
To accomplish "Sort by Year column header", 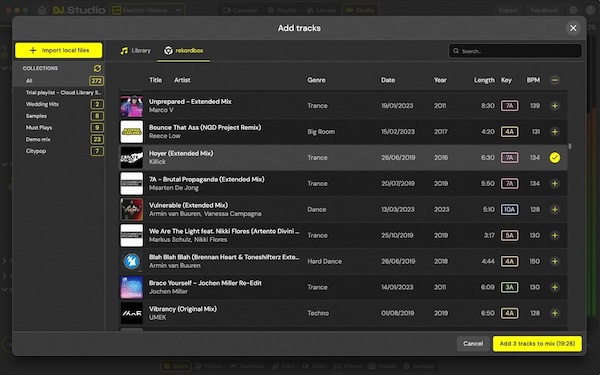I will [x=440, y=80].
